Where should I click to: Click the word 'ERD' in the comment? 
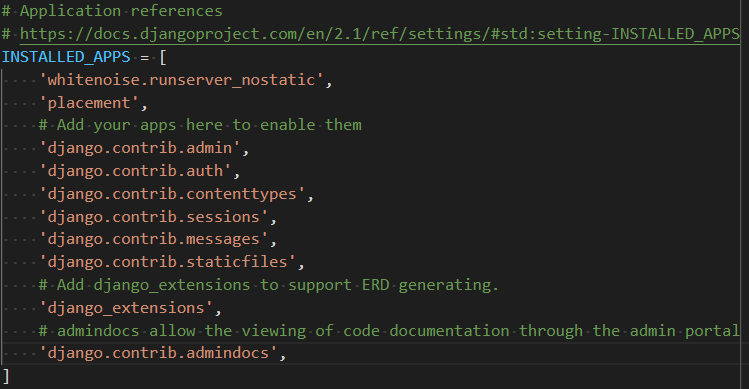375,285
